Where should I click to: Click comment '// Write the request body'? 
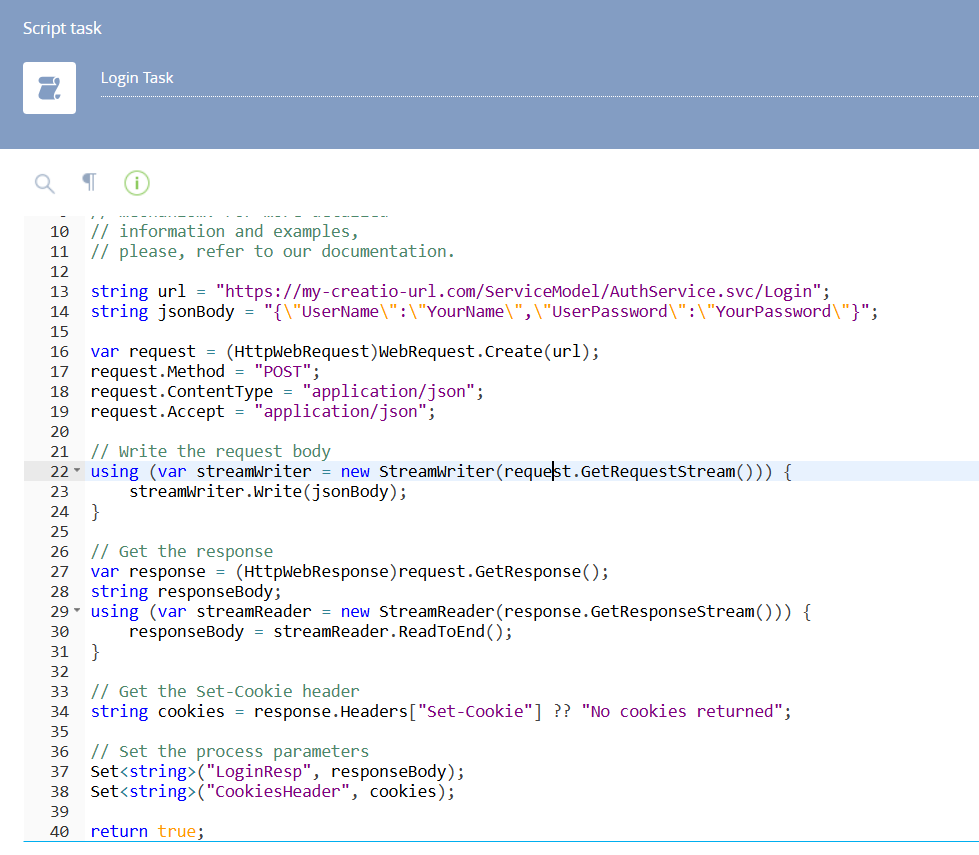point(210,452)
